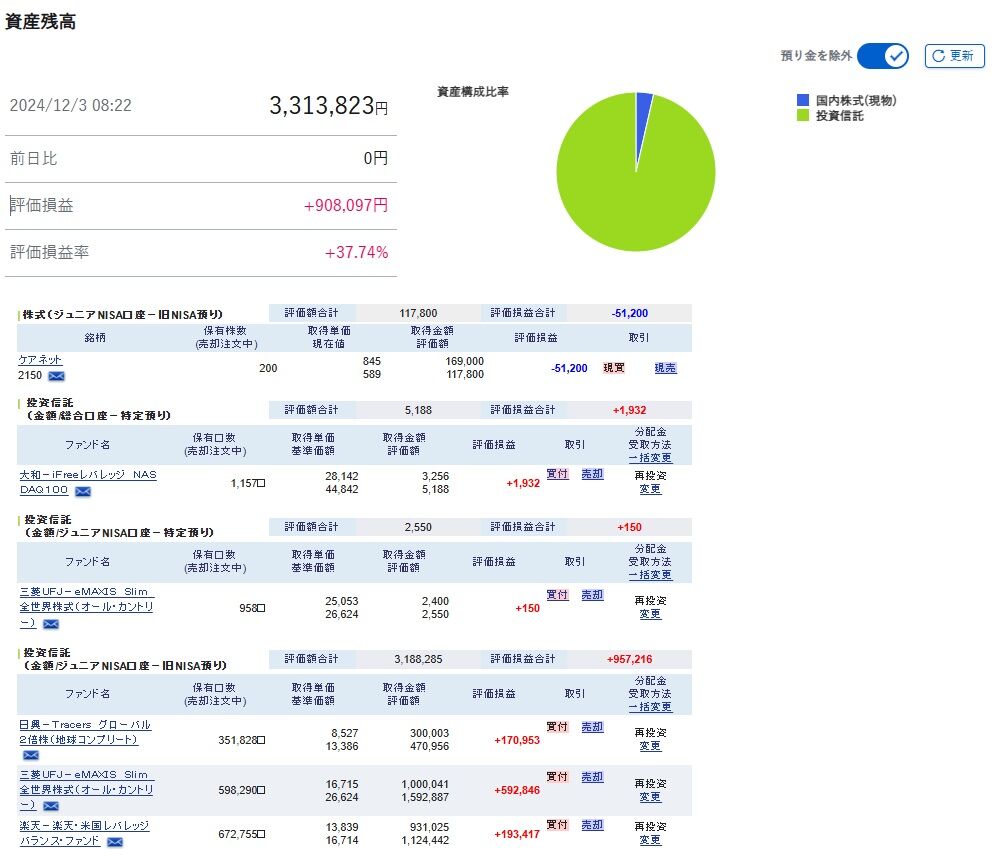Click 変更 for eMAXIS Slim with 598,290口
Image resolution: width=1005 pixels, height=861 pixels.
(x=650, y=798)
